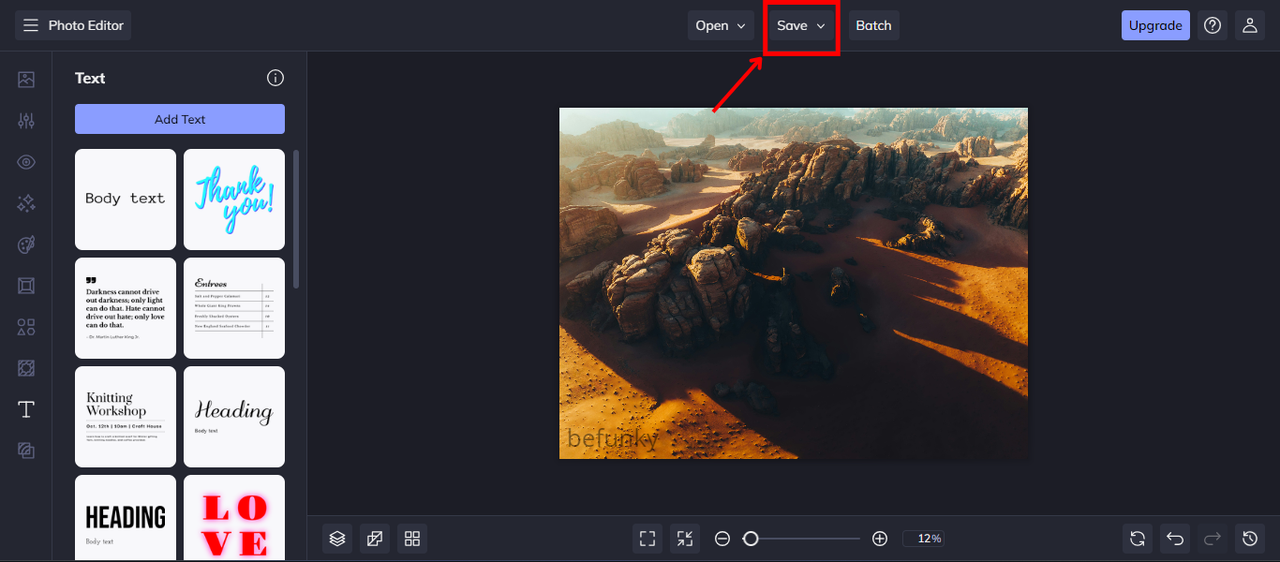Viewport: 1280px width, 562px height.
Task: Select the bold HEADING text template
Action: 125,518
